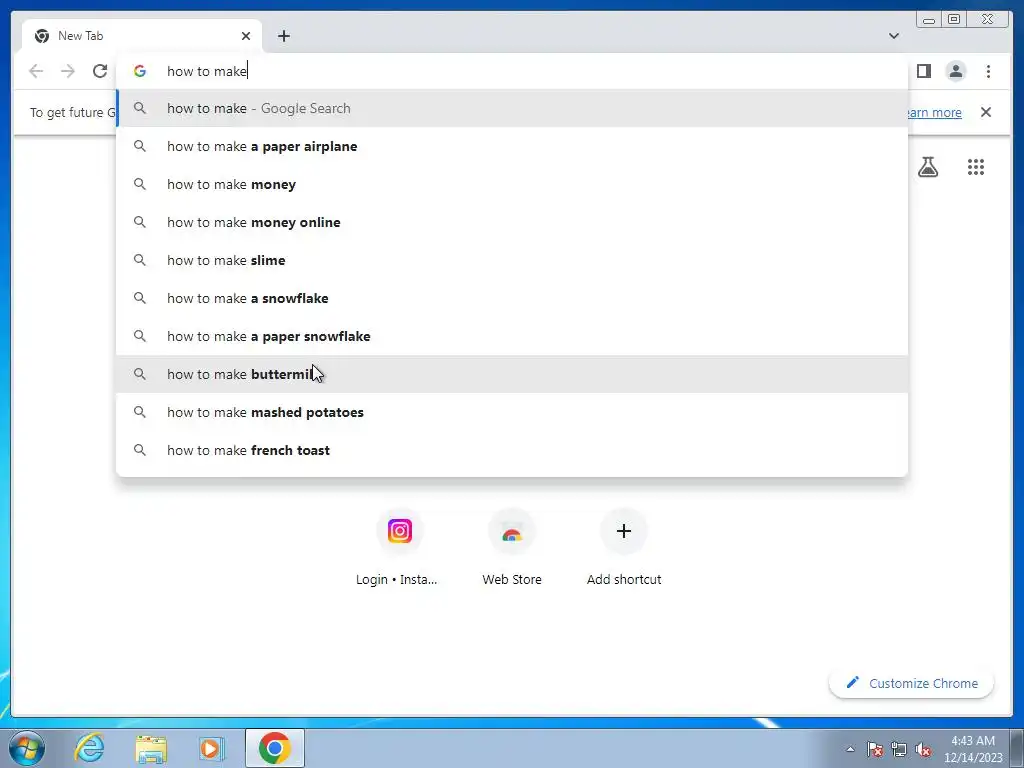
Task: Close the New Tab tab
Action: click(x=246, y=36)
